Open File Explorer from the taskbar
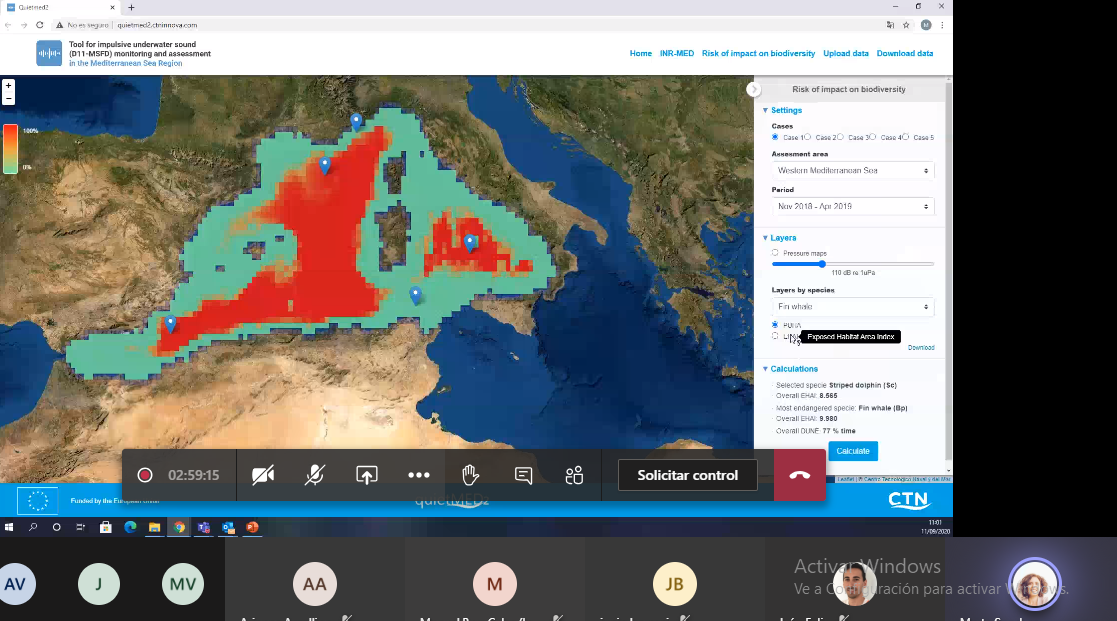Image resolution: width=1117 pixels, height=621 pixels. (154, 528)
